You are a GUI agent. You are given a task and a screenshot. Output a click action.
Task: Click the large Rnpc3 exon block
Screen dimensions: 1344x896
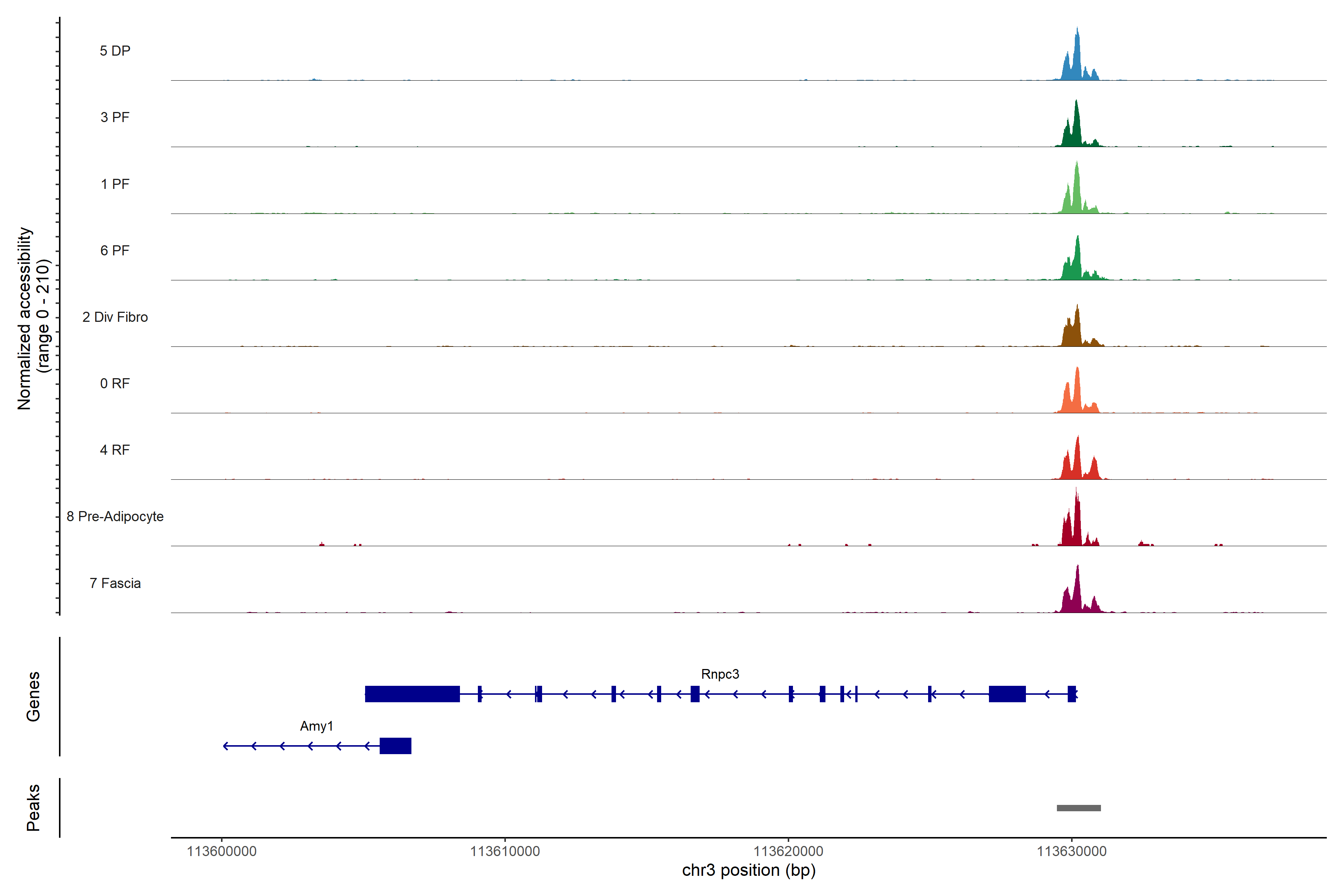412,694
